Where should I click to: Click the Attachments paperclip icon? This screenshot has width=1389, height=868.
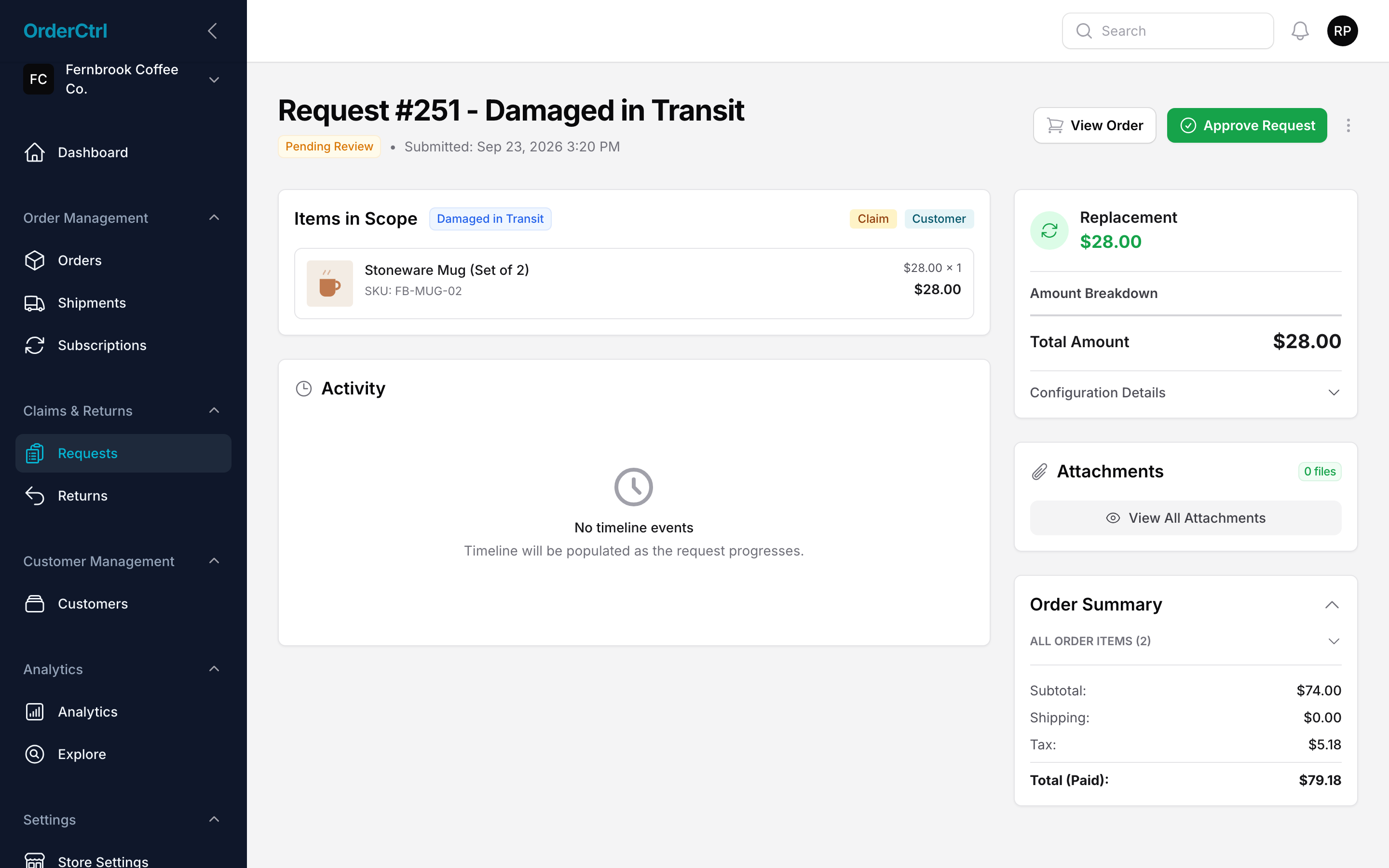(1039, 471)
